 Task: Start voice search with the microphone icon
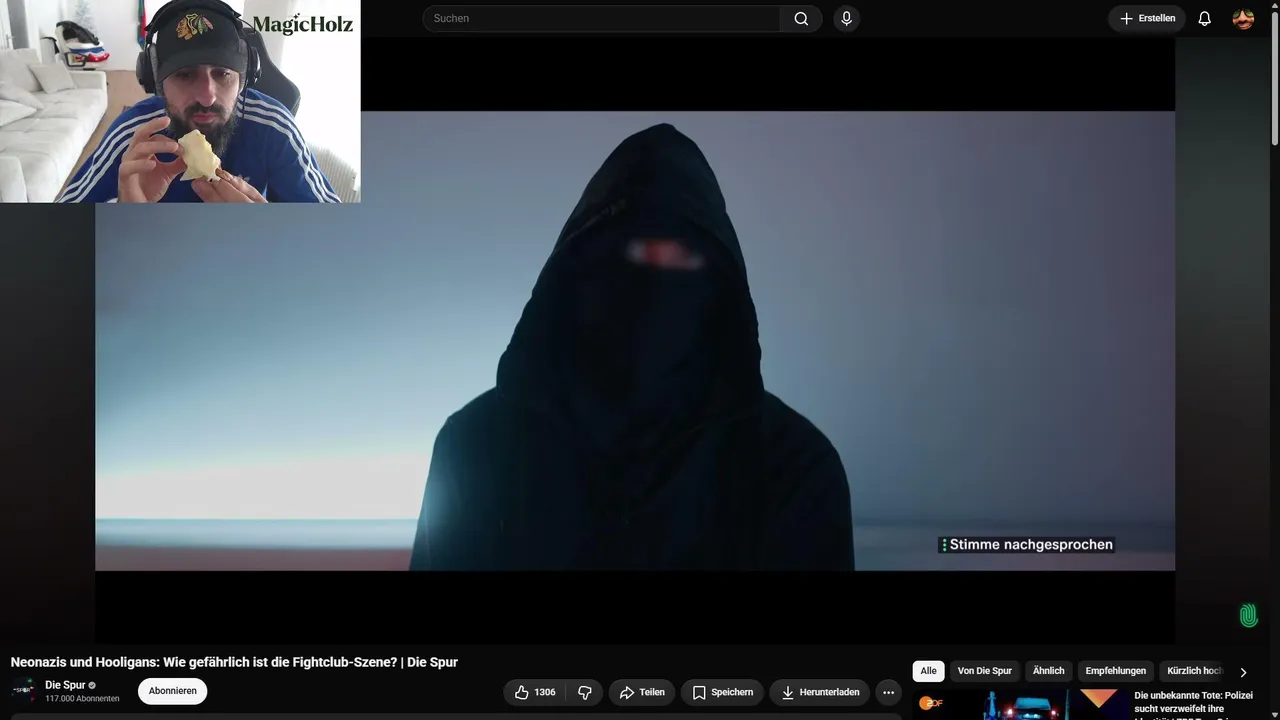(x=846, y=19)
